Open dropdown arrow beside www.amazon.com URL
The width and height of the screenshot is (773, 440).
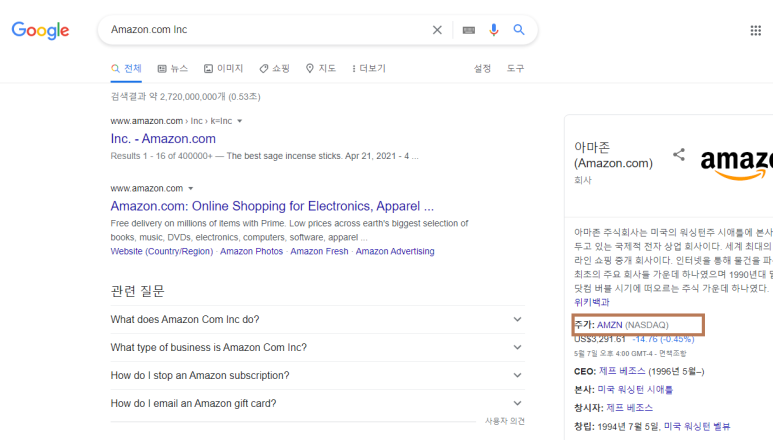(191, 188)
